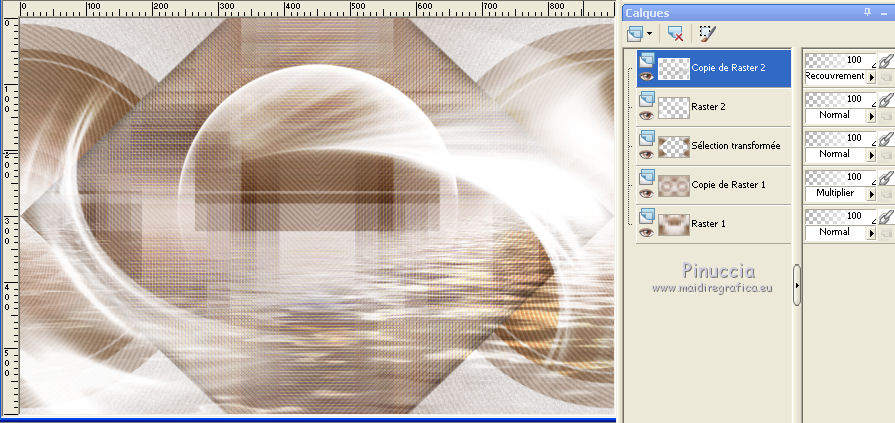Adjust opacity slider of Raster 1
895x423 pixels.
click(x=840, y=216)
